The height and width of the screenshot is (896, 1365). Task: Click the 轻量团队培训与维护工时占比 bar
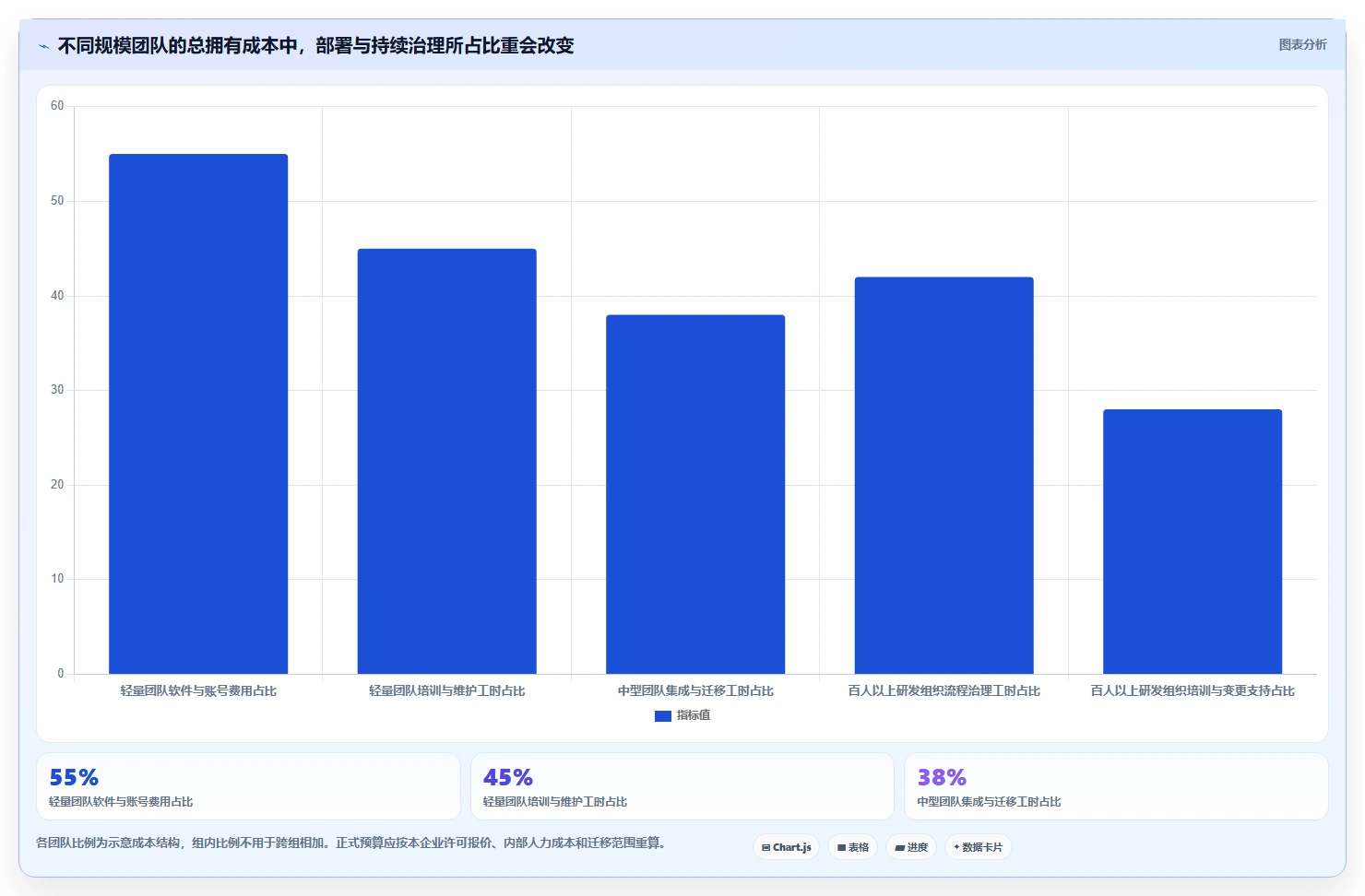tap(446, 461)
